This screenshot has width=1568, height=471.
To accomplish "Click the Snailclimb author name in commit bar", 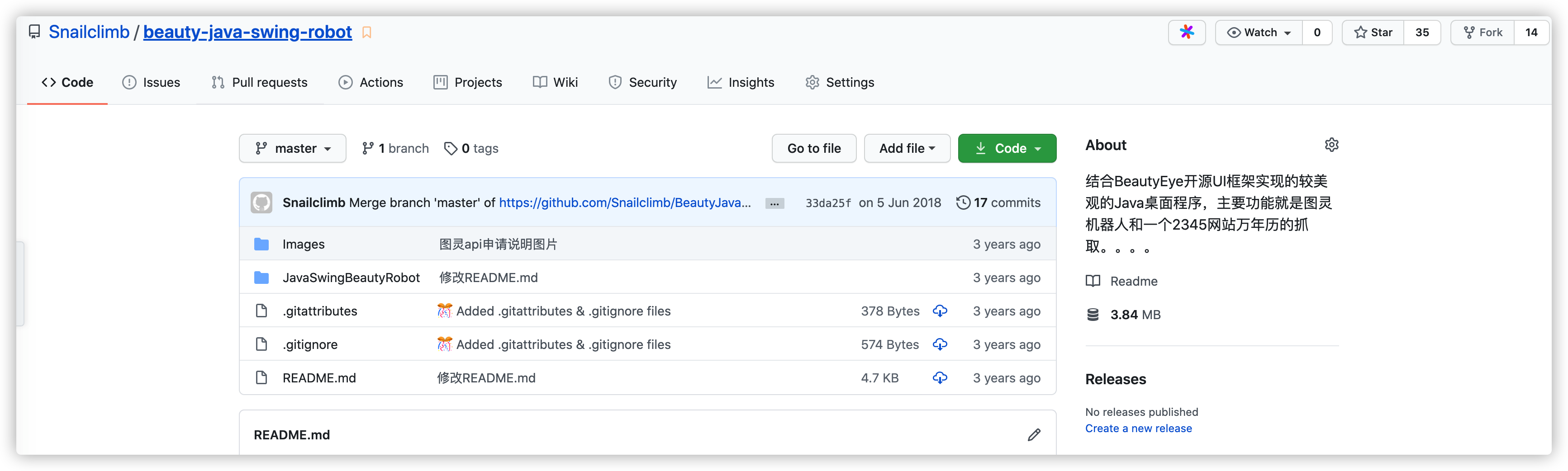I will (x=314, y=203).
